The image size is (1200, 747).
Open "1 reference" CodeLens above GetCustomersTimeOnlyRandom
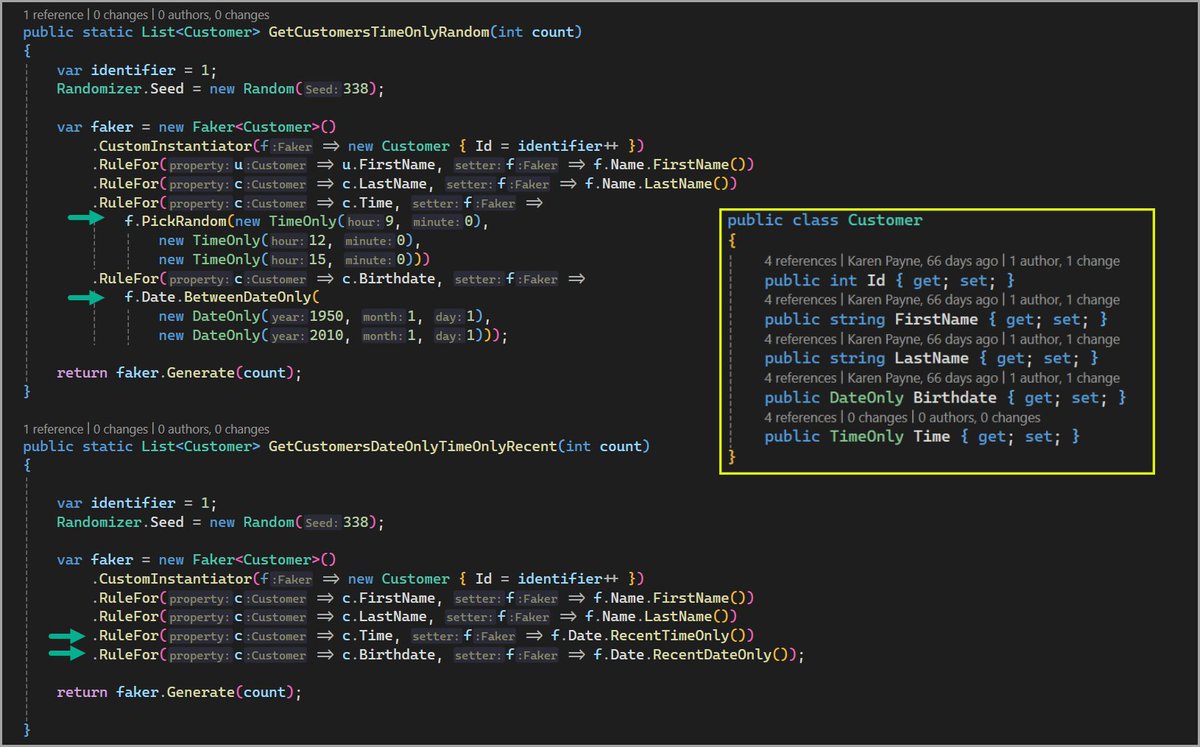(x=53, y=15)
